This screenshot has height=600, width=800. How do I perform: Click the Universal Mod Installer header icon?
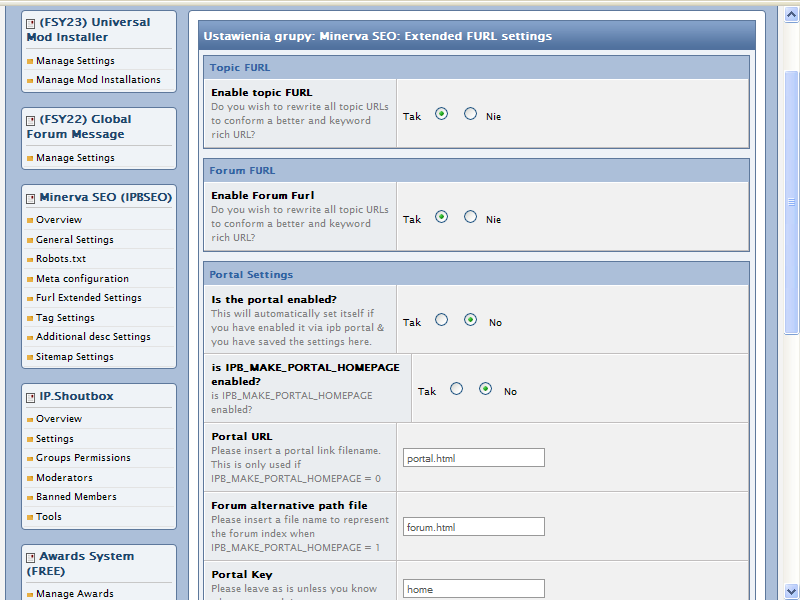tap(31, 22)
